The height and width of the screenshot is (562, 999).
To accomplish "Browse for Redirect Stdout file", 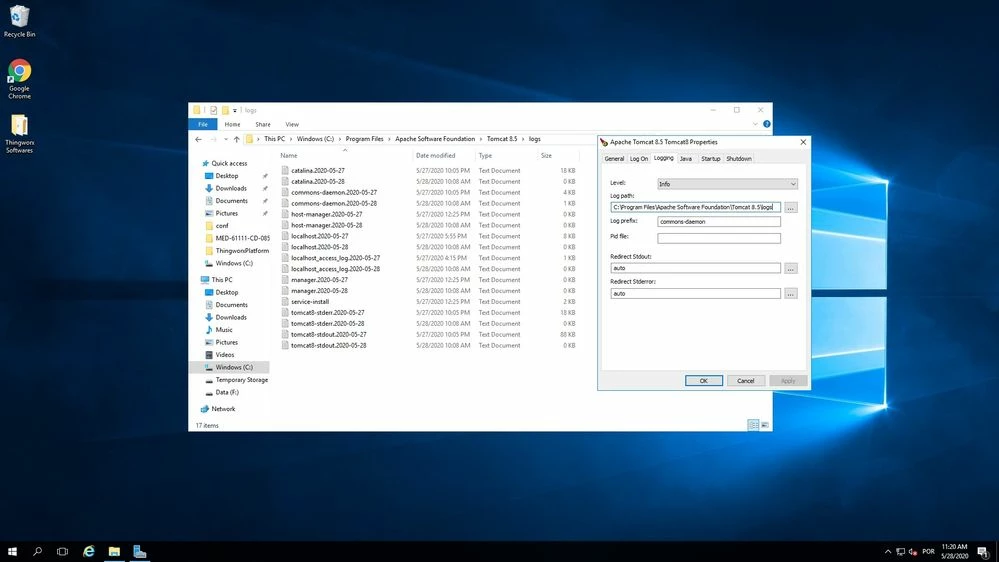I will pos(790,268).
